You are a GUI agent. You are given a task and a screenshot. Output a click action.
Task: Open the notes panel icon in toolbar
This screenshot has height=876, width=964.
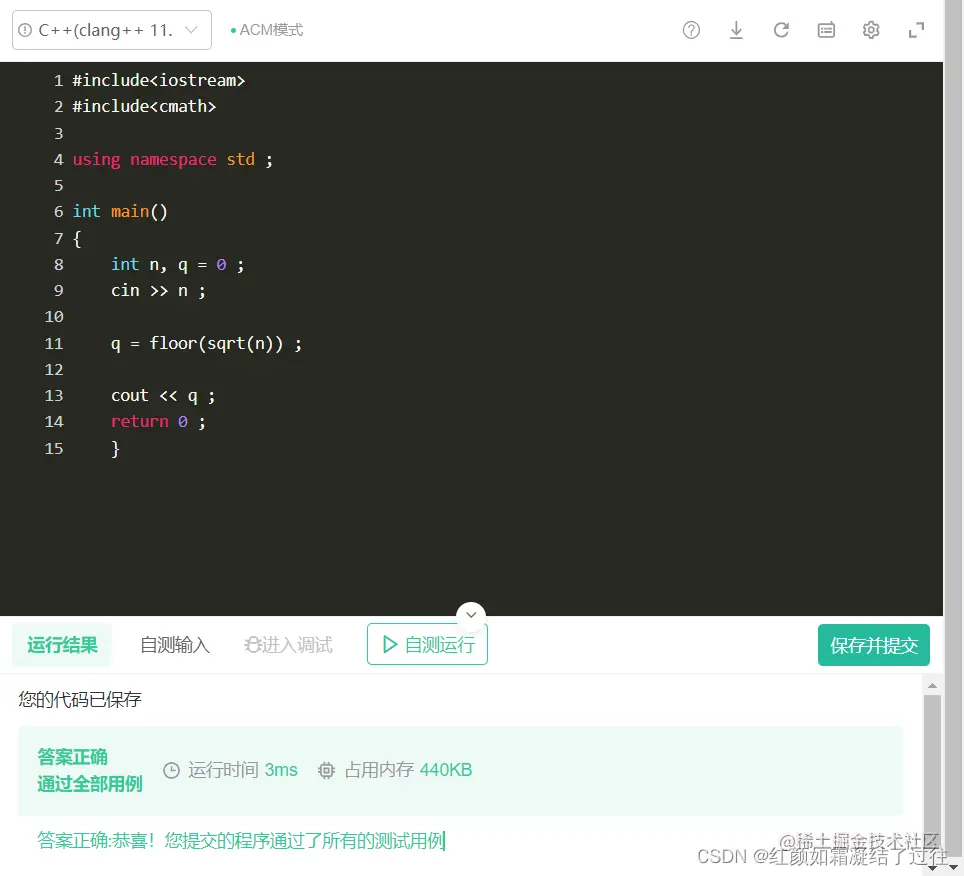pos(826,30)
